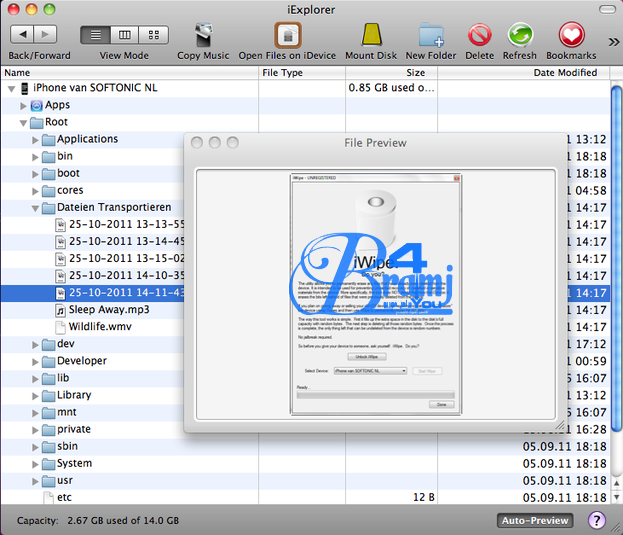
Task: Collapse the Dateien Transportieren folder
Action: 35,208
